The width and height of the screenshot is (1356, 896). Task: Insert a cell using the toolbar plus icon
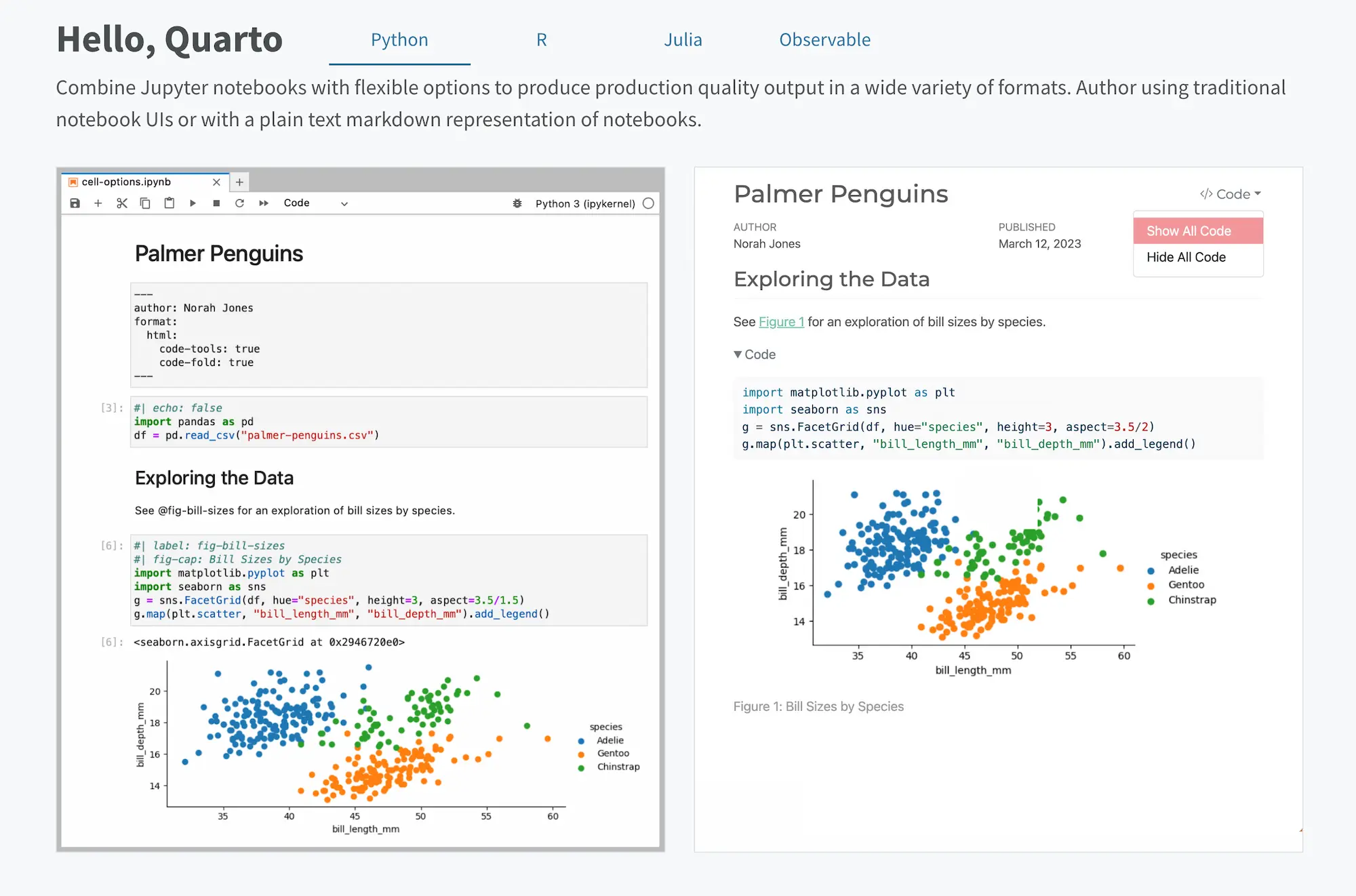[x=98, y=203]
